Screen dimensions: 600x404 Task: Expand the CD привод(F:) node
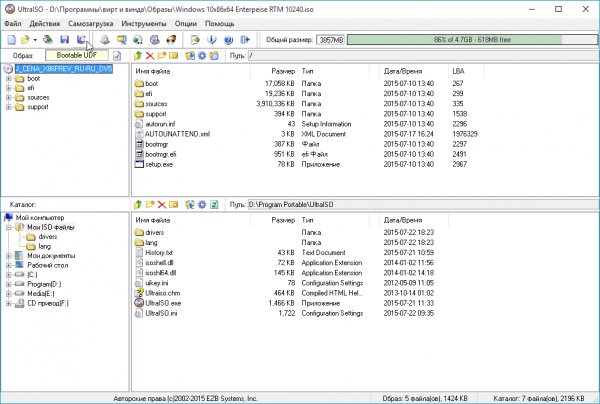(x=8, y=303)
